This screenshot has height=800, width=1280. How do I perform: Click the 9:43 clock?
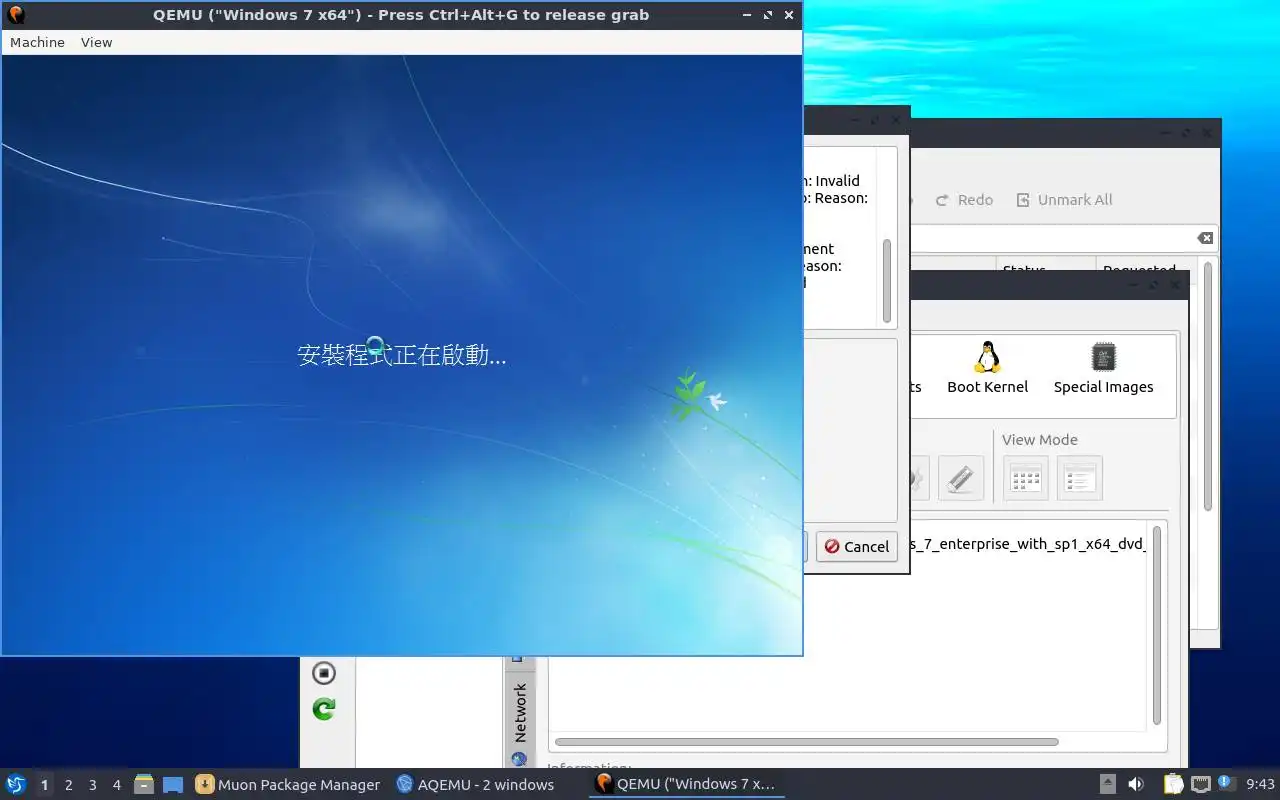1261,785
